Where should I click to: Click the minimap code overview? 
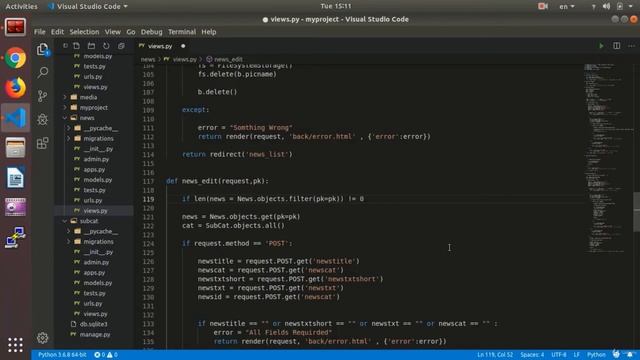click(x=608, y=158)
